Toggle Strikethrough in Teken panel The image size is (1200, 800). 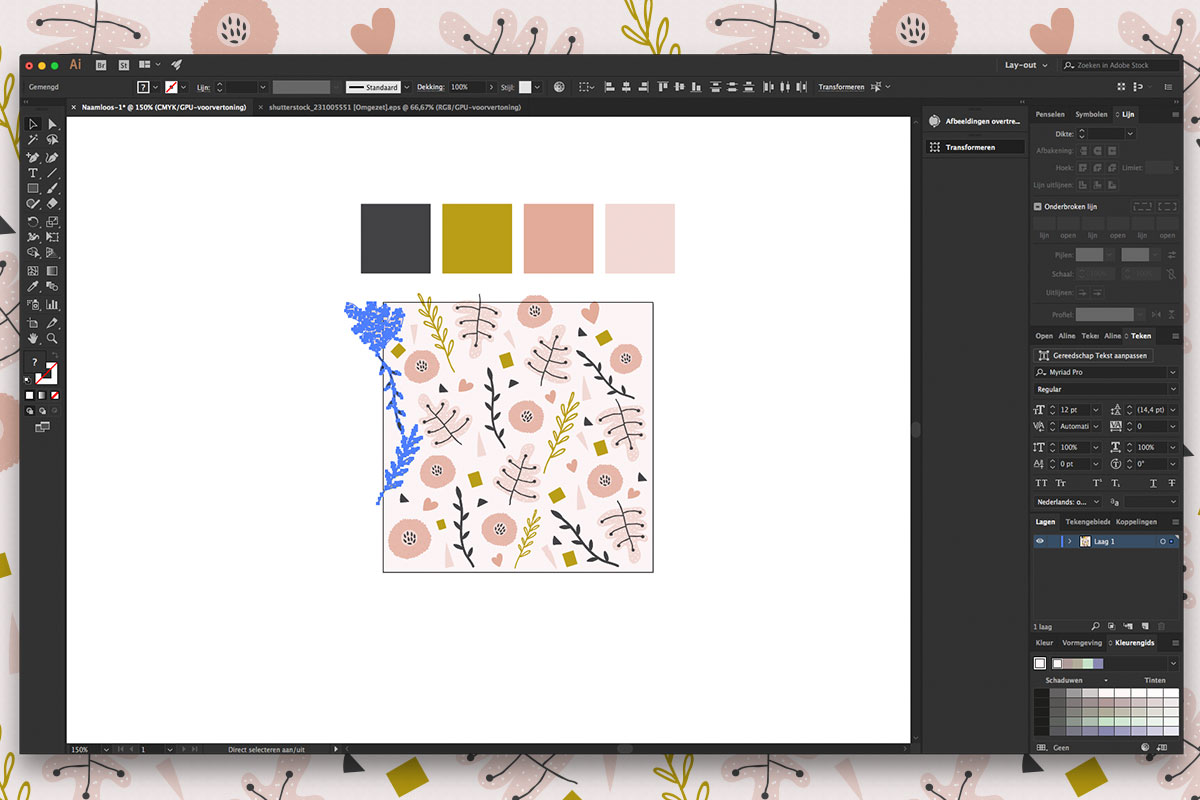click(x=1171, y=483)
